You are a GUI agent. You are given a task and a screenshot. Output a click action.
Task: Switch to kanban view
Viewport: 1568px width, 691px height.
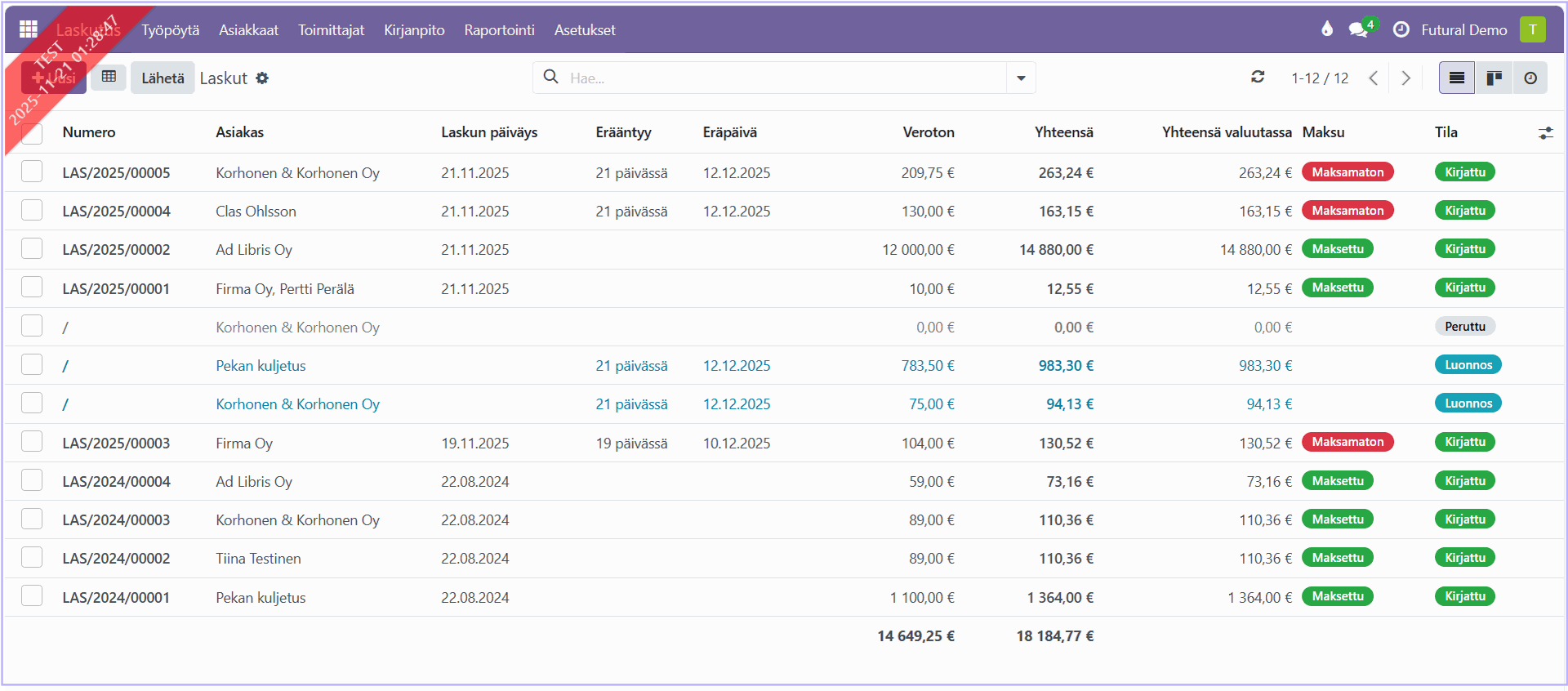[1494, 78]
